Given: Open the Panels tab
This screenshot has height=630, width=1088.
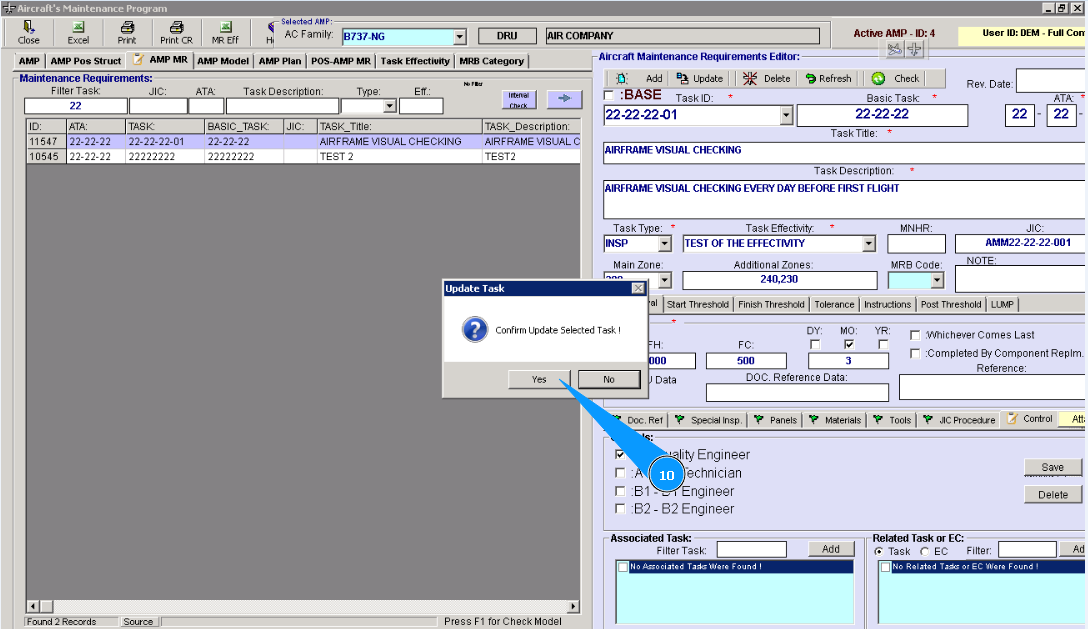Looking at the screenshot, I should click(x=776, y=420).
